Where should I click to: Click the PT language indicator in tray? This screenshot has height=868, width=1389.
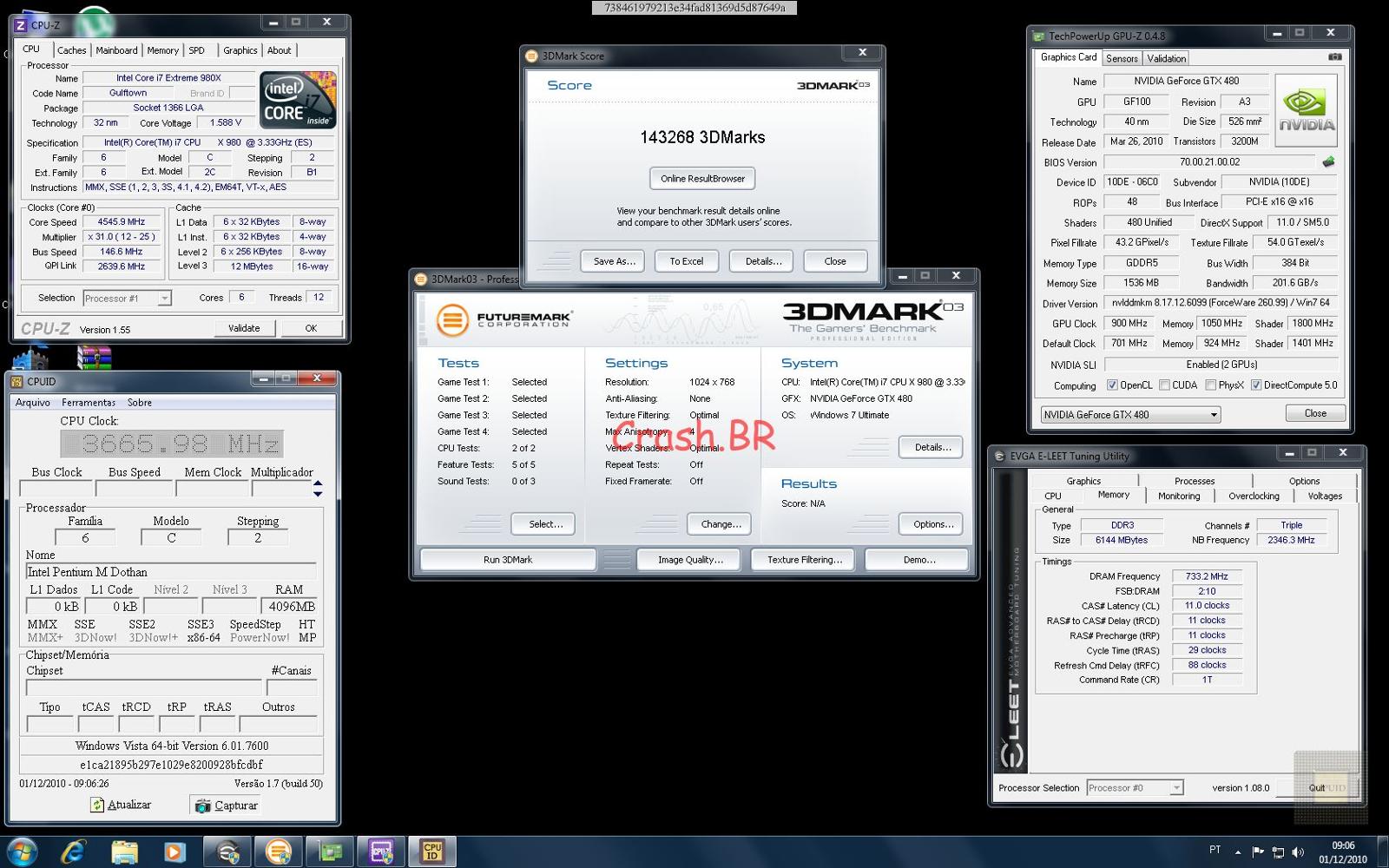click(x=1215, y=850)
